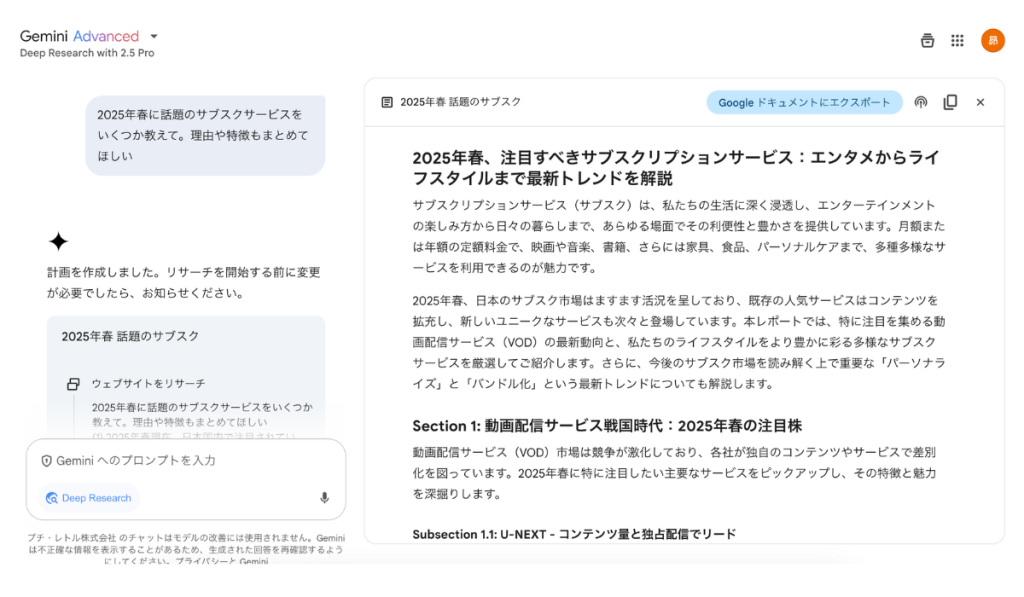
Task: Toggle the Deep Research chip
Action: coord(89,498)
